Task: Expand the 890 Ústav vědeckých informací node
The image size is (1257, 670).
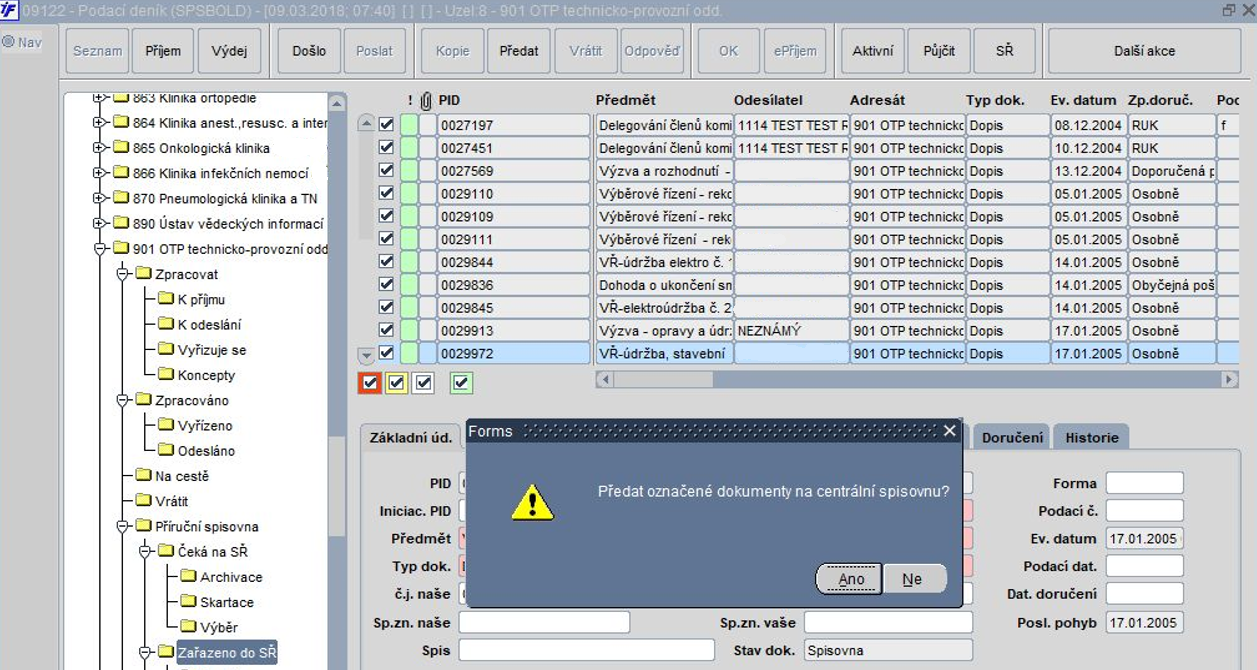Action: click(x=99, y=224)
